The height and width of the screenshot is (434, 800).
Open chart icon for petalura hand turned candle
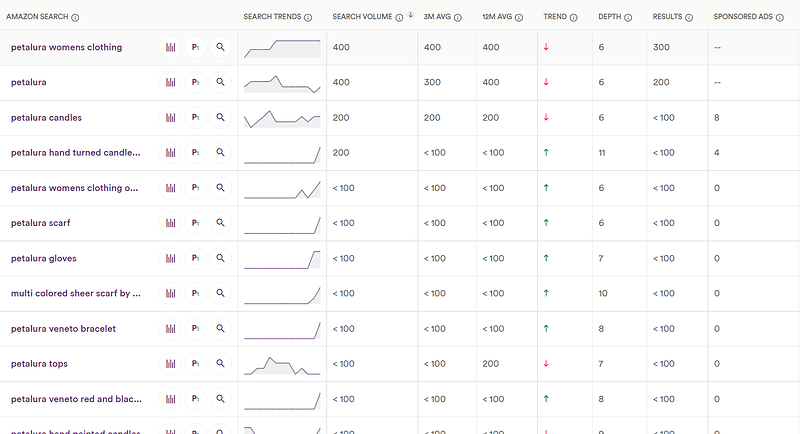(x=170, y=152)
